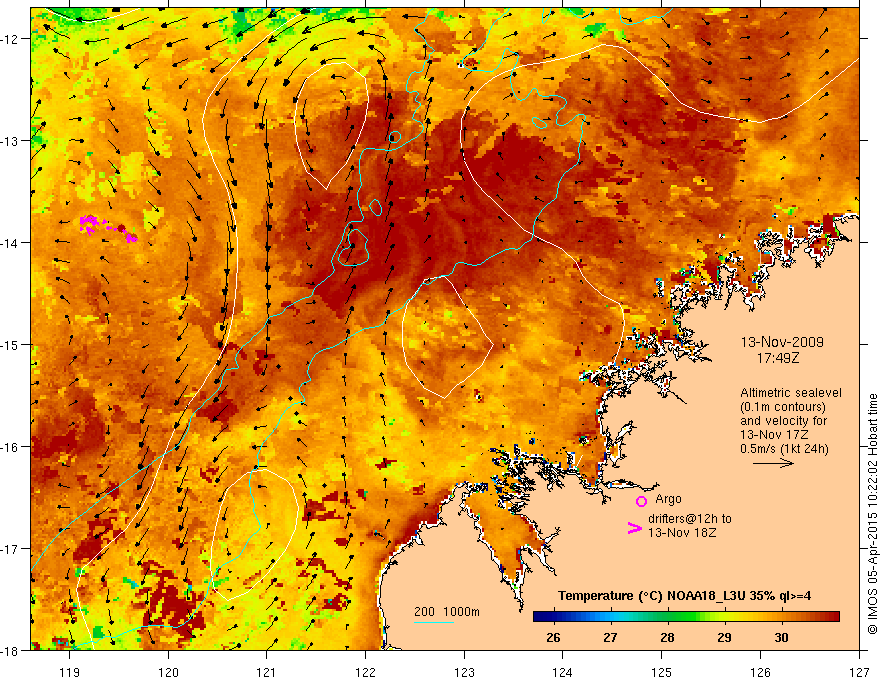
Task: Click longitude axis label 127
Action: tap(859, 672)
